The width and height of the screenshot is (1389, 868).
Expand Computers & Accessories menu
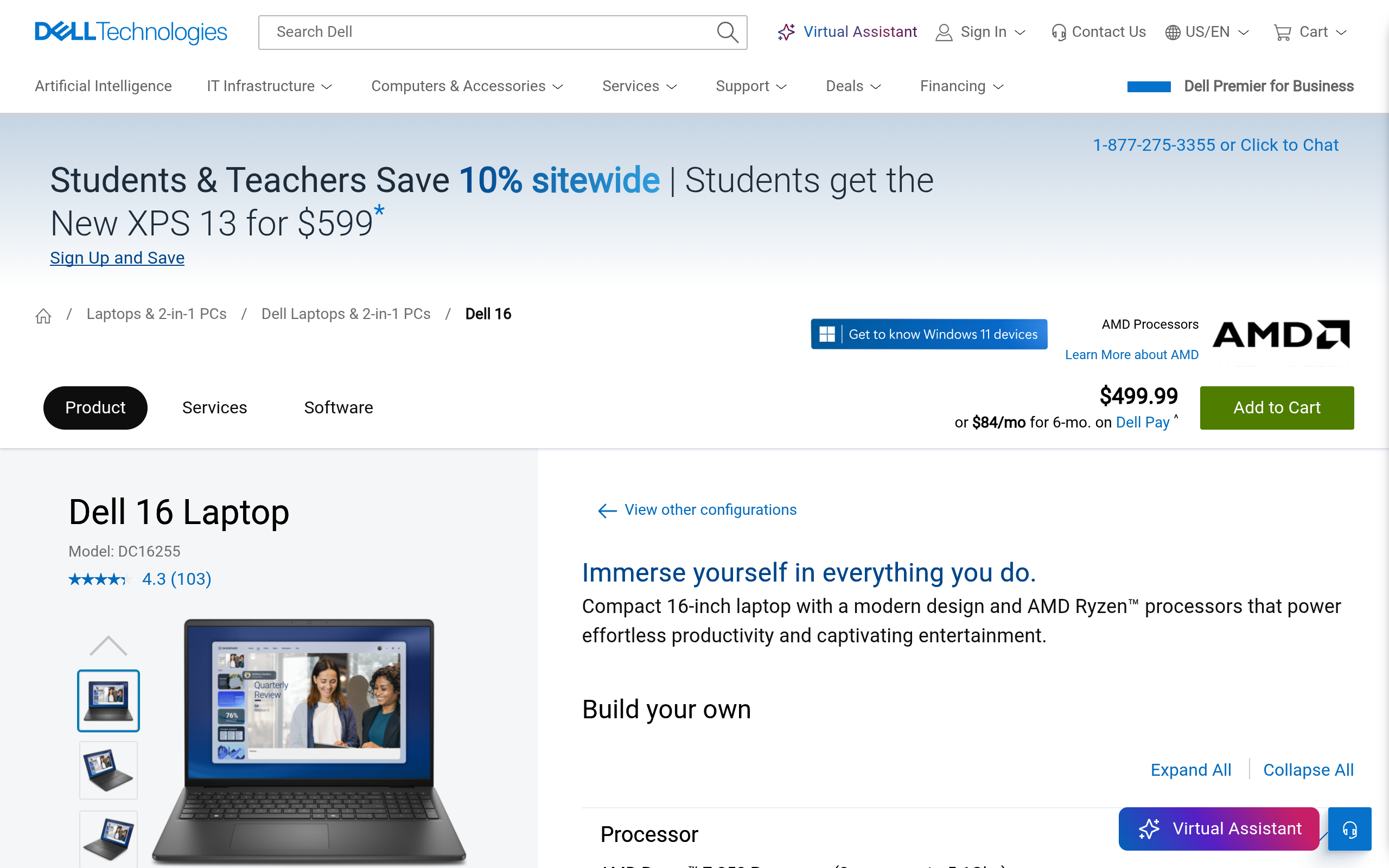tap(467, 86)
